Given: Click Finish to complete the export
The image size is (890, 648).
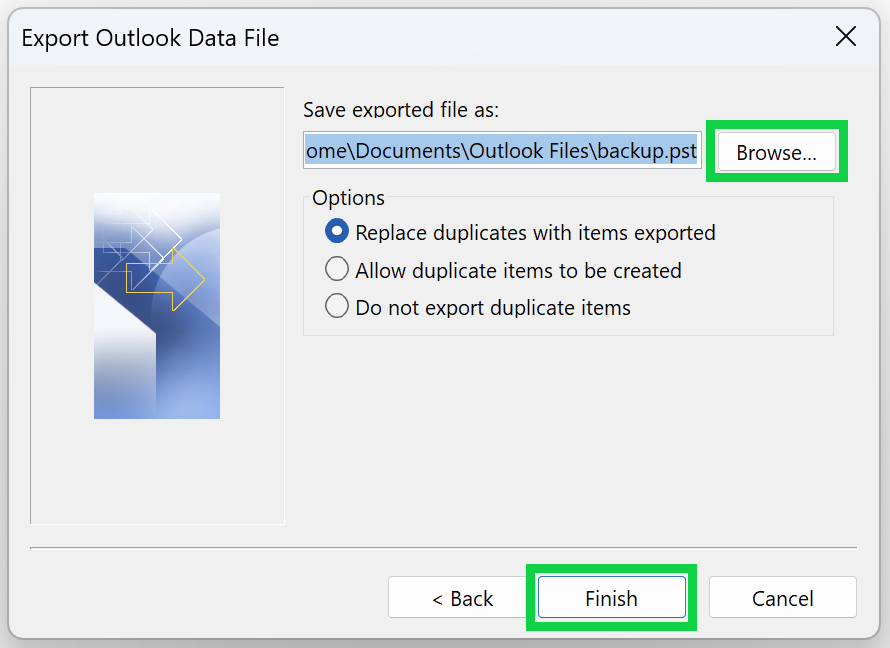Looking at the screenshot, I should (611, 598).
